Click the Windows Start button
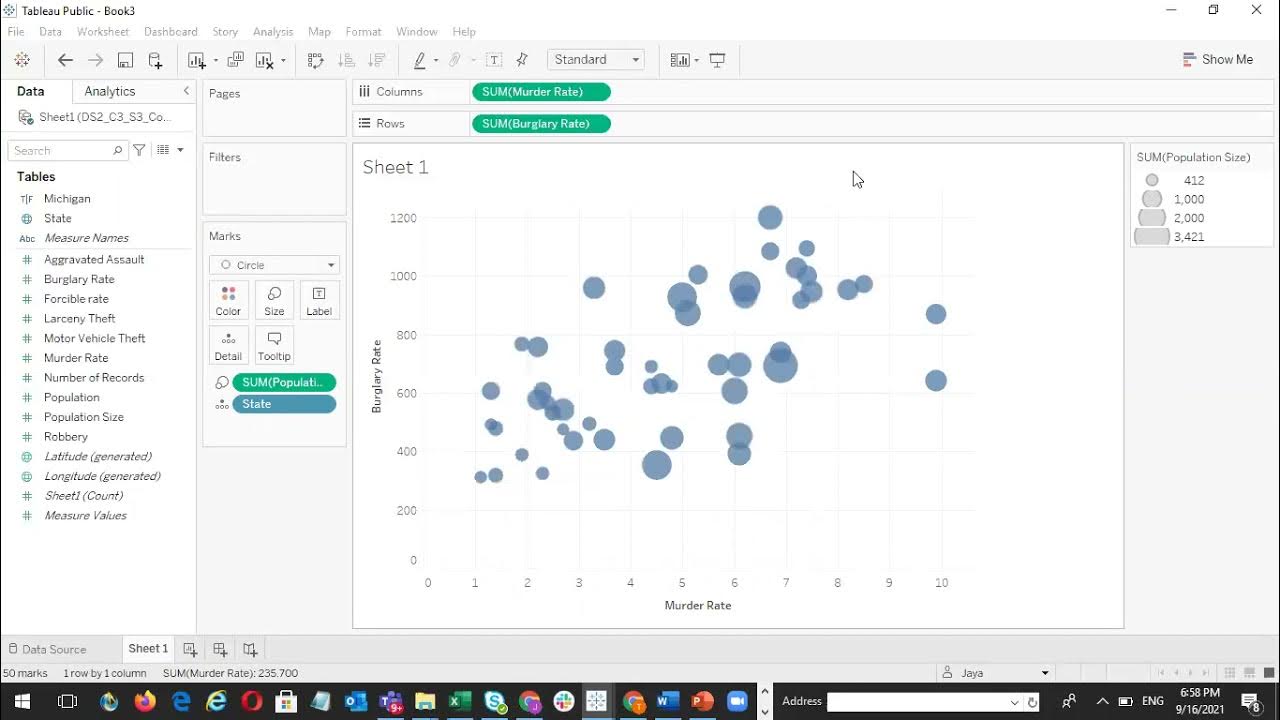The image size is (1280, 720). tap(22, 701)
